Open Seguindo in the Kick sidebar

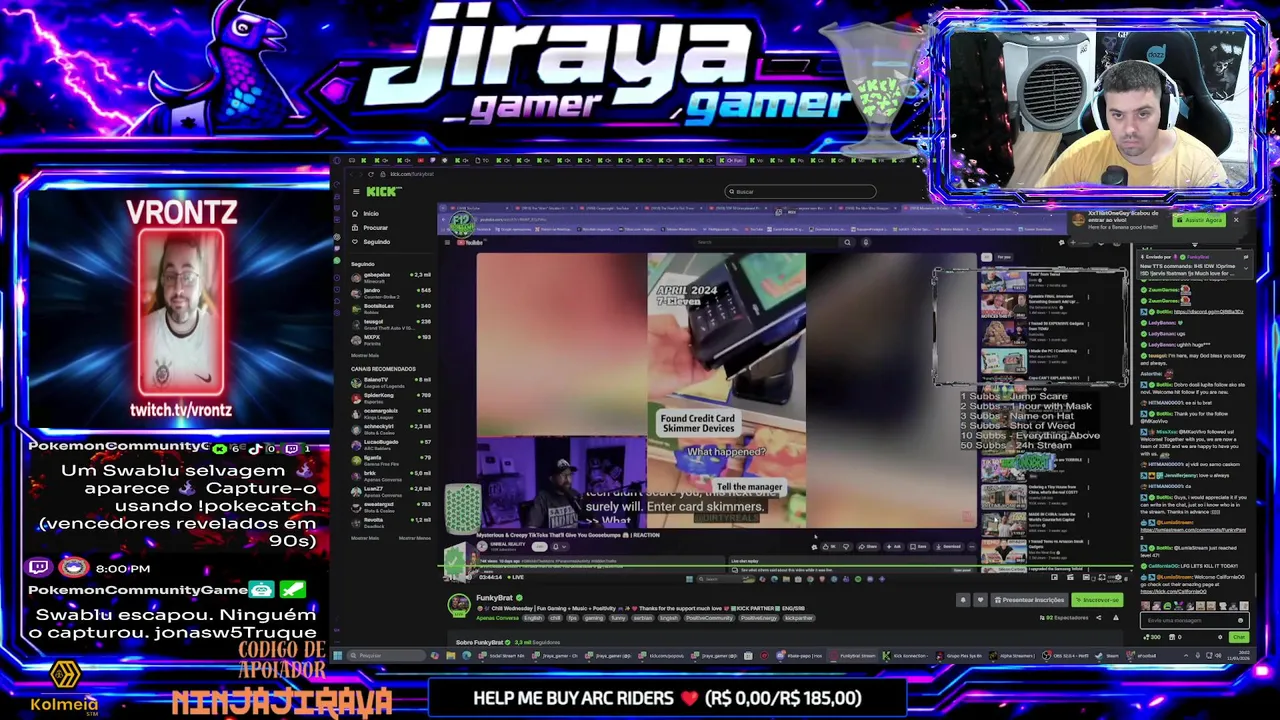pyautogui.click(x=376, y=242)
